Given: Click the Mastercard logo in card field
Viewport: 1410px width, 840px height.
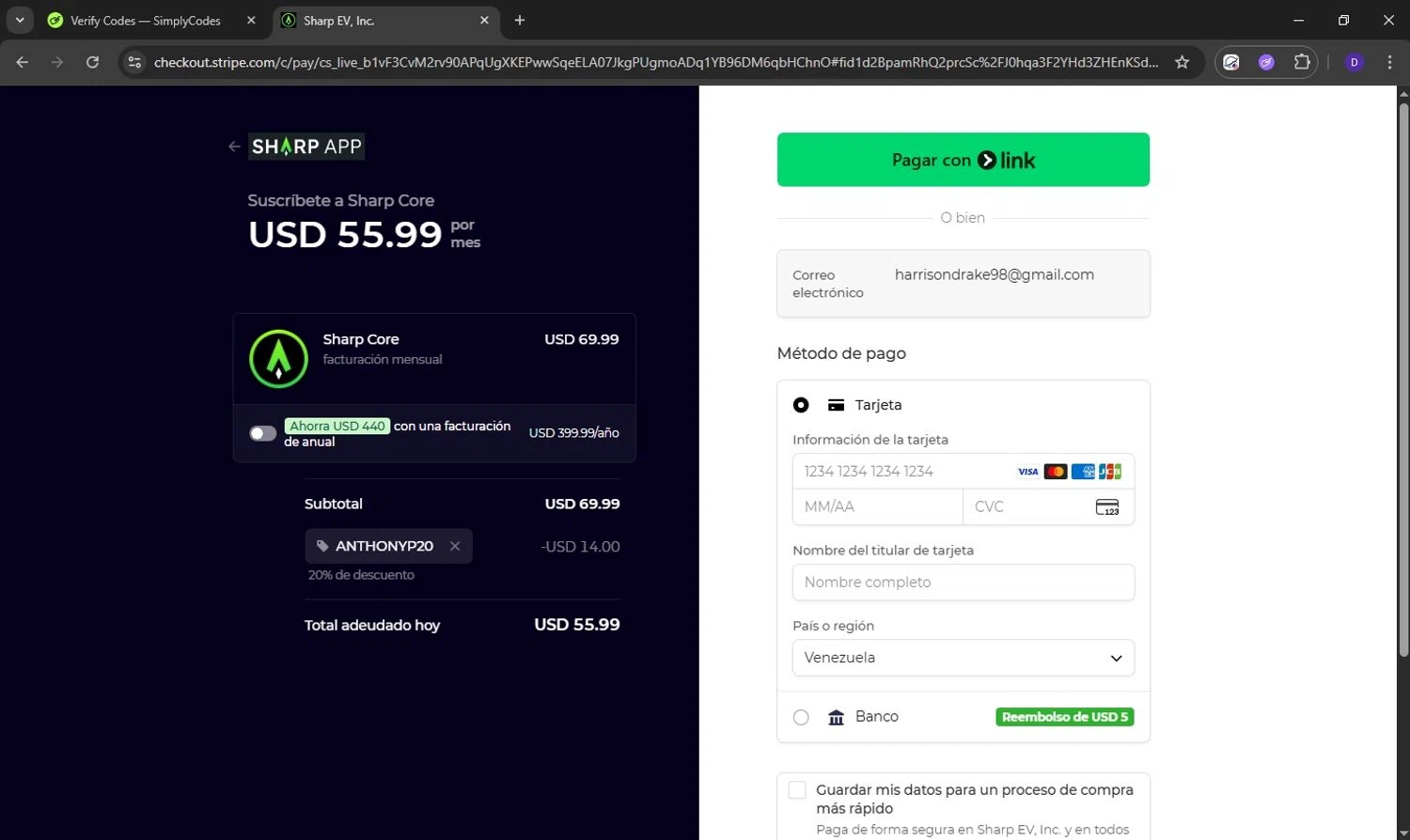Looking at the screenshot, I should 1056,472.
